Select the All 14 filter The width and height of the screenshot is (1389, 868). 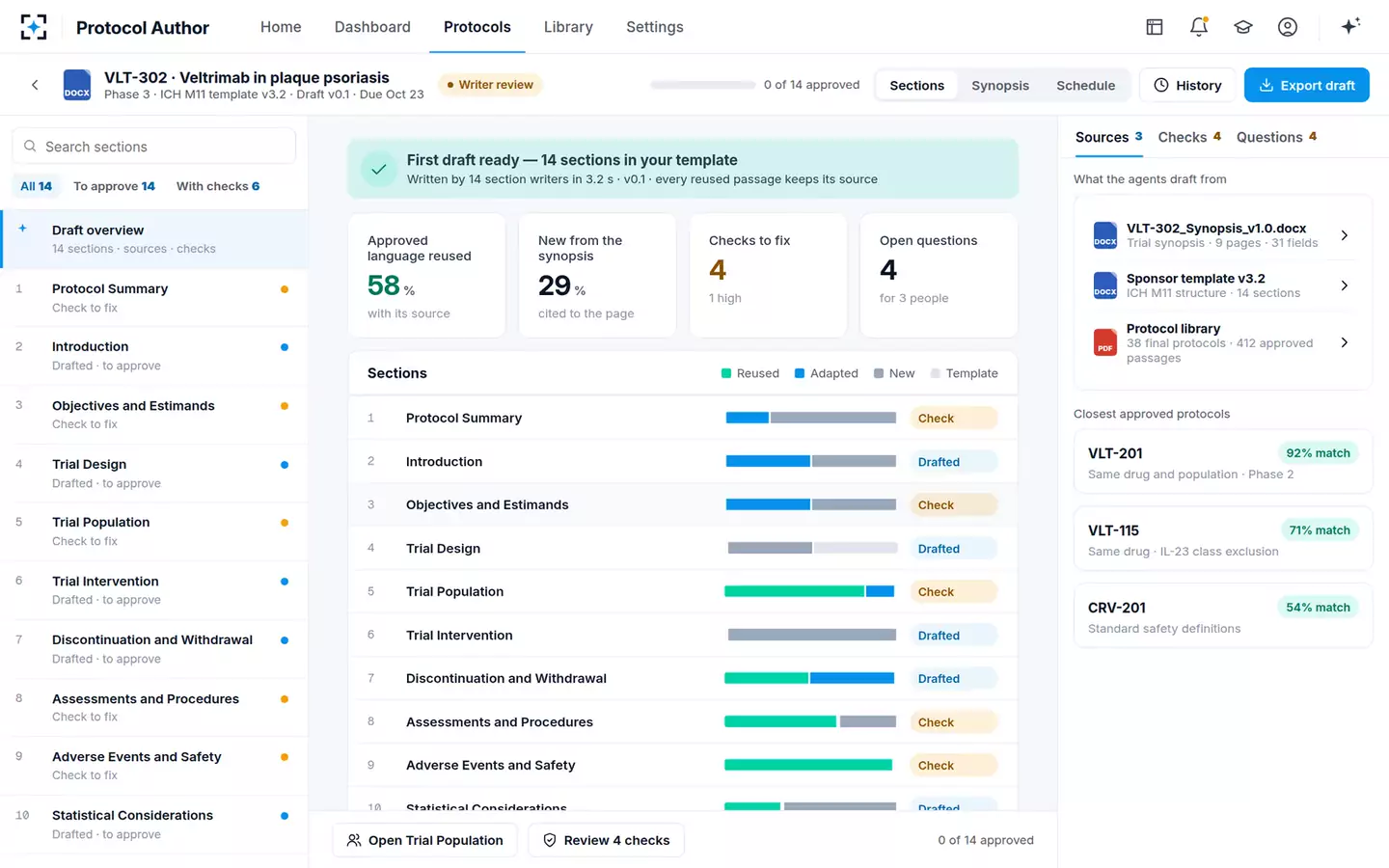click(36, 186)
